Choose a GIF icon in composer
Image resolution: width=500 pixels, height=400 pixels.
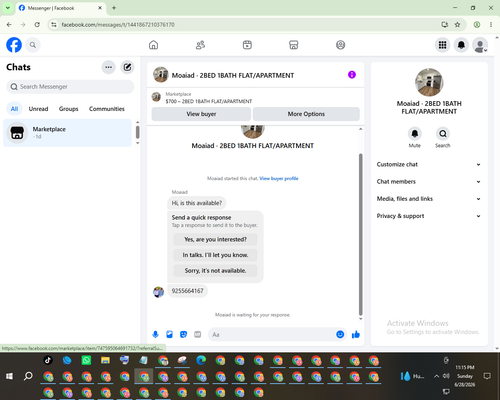point(198,334)
